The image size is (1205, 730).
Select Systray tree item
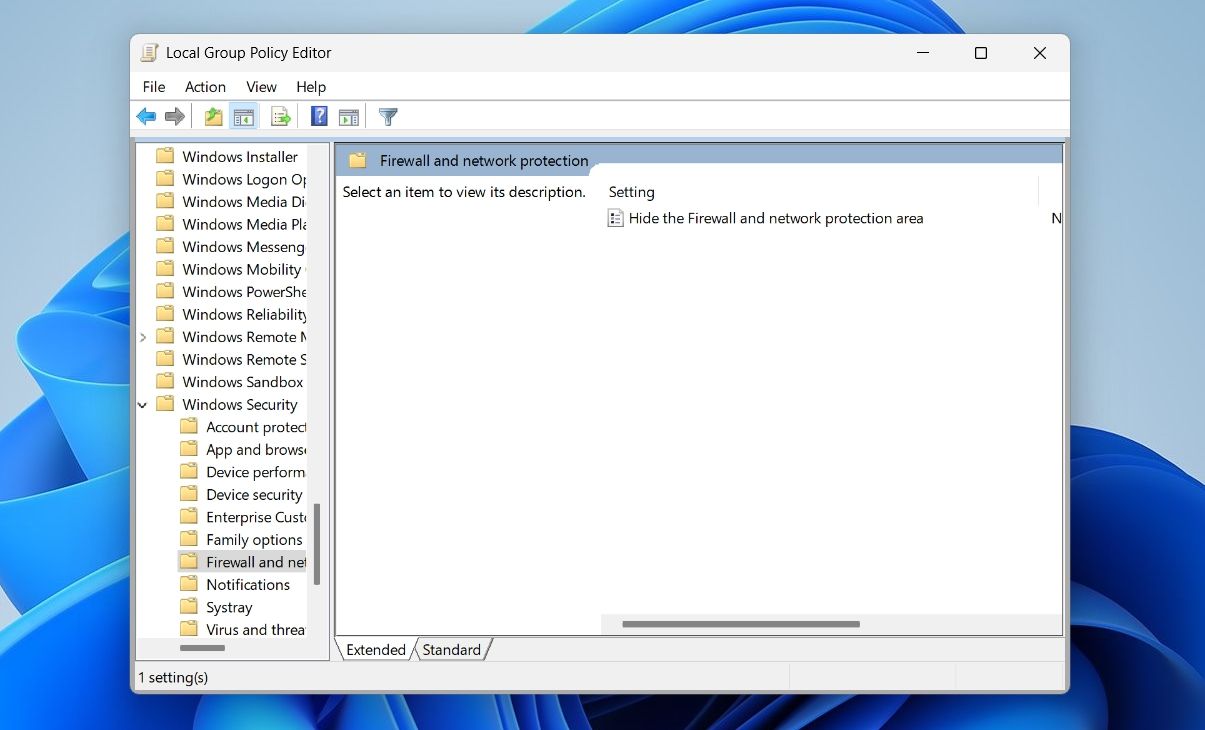click(x=229, y=607)
